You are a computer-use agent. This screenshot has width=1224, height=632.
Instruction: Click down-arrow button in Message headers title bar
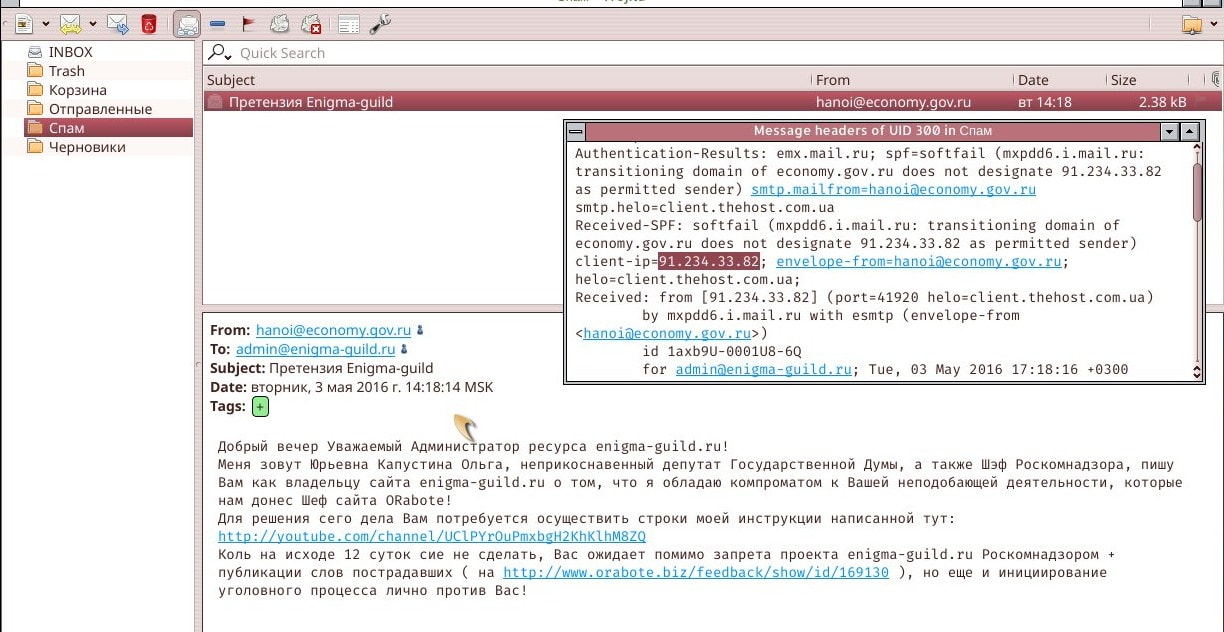coord(1169,131)
